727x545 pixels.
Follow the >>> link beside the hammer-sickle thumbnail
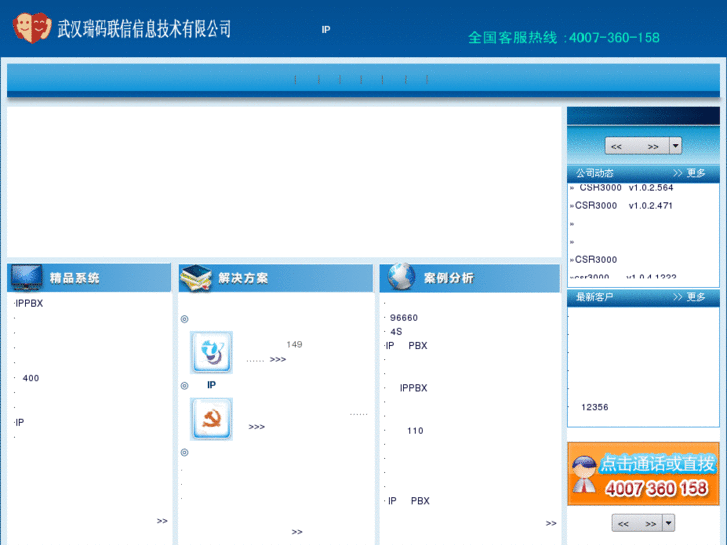pos(257,427)
